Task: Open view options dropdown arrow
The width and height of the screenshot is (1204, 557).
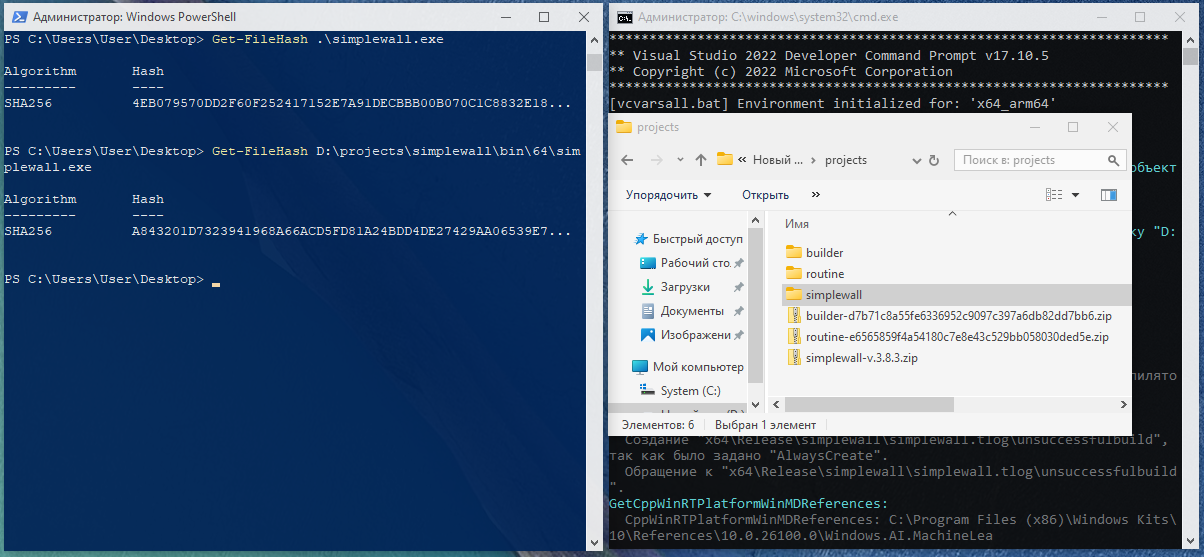Action: point(1076,195)
